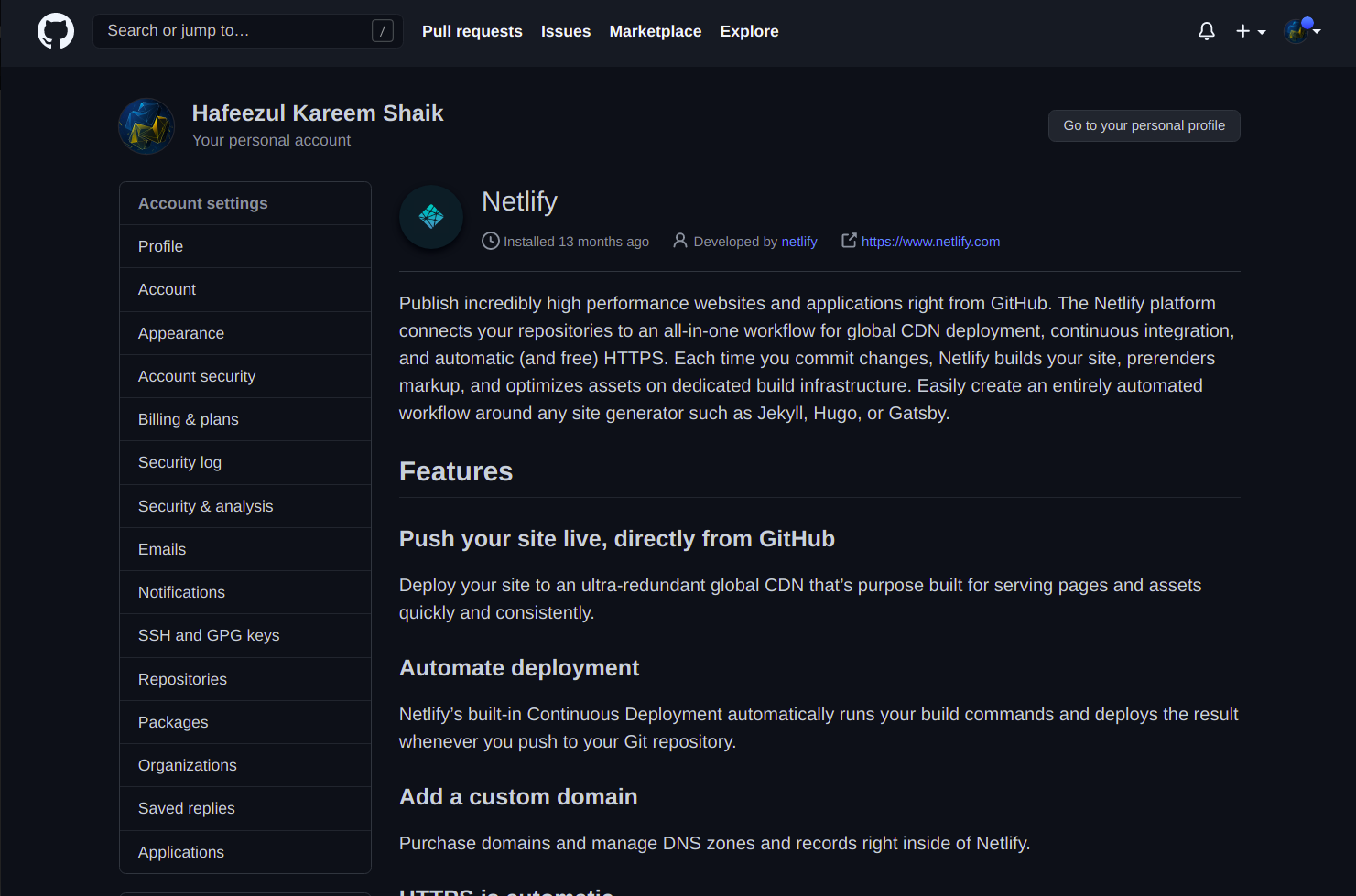Select Appearance in the settings sidebar

(x=245, y=333)
